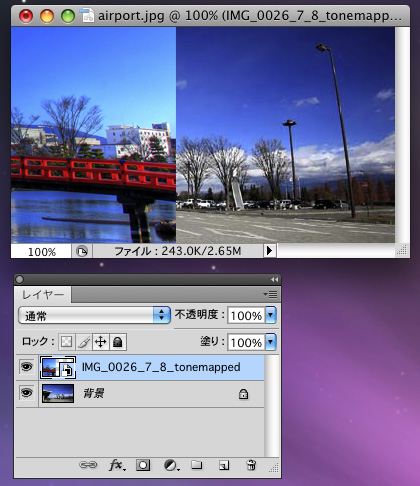
Task: Add a layer mask
Action: (143, 465)
